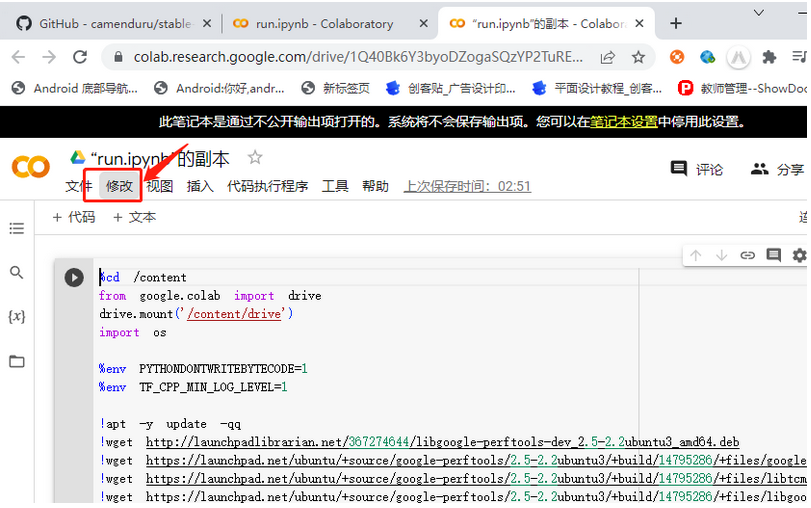Open the 代码执行程序 menu
Screen dimensions: 811x508
(267, 186)
